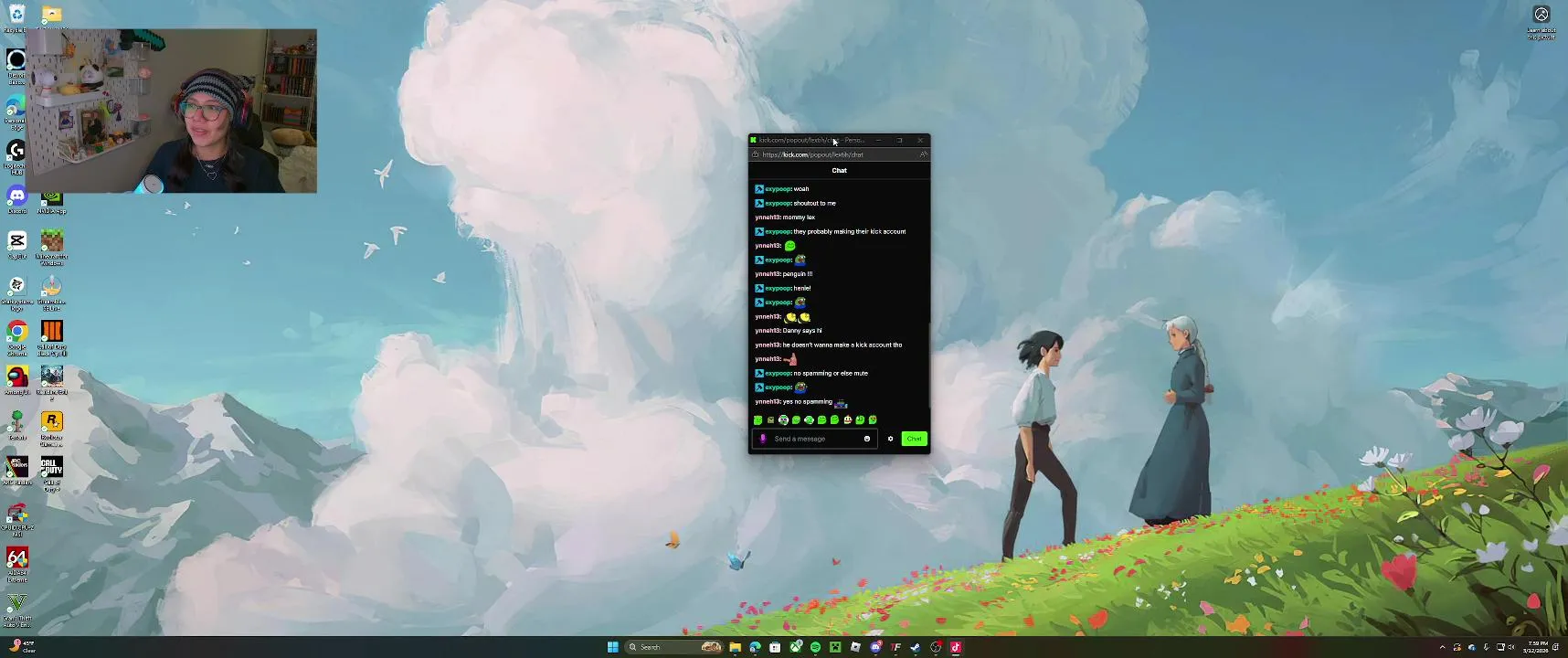Click the chat window scrollbar
The width and height of the screenshot is (1568, 658).
coord(928,364)
